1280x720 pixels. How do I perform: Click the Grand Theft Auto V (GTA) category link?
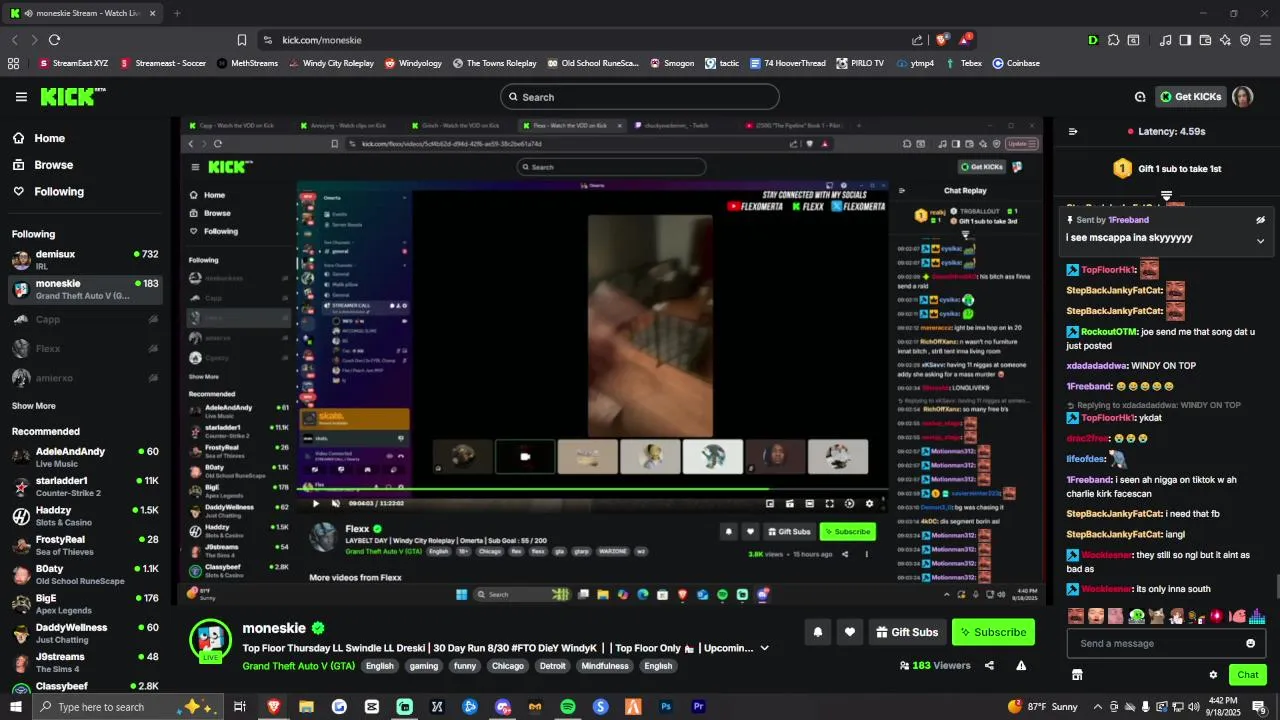(298, 666)
